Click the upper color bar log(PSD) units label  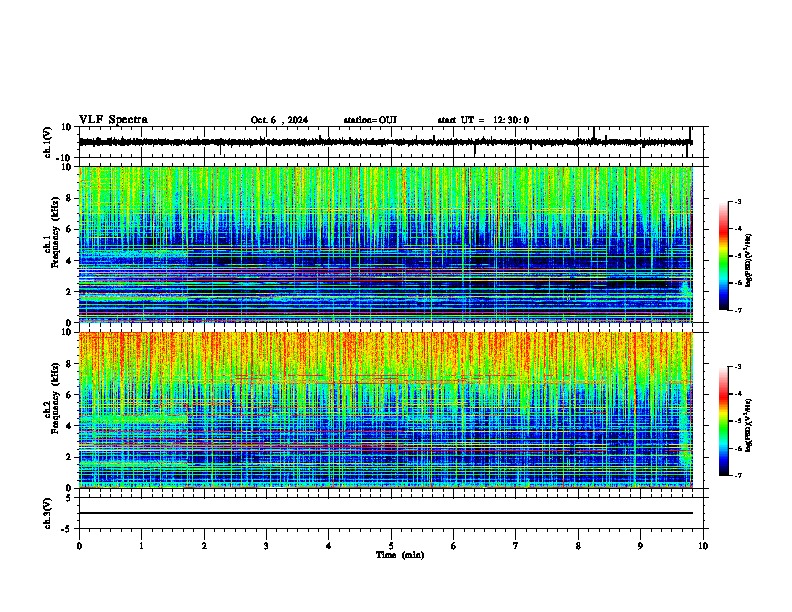(749, 261)
